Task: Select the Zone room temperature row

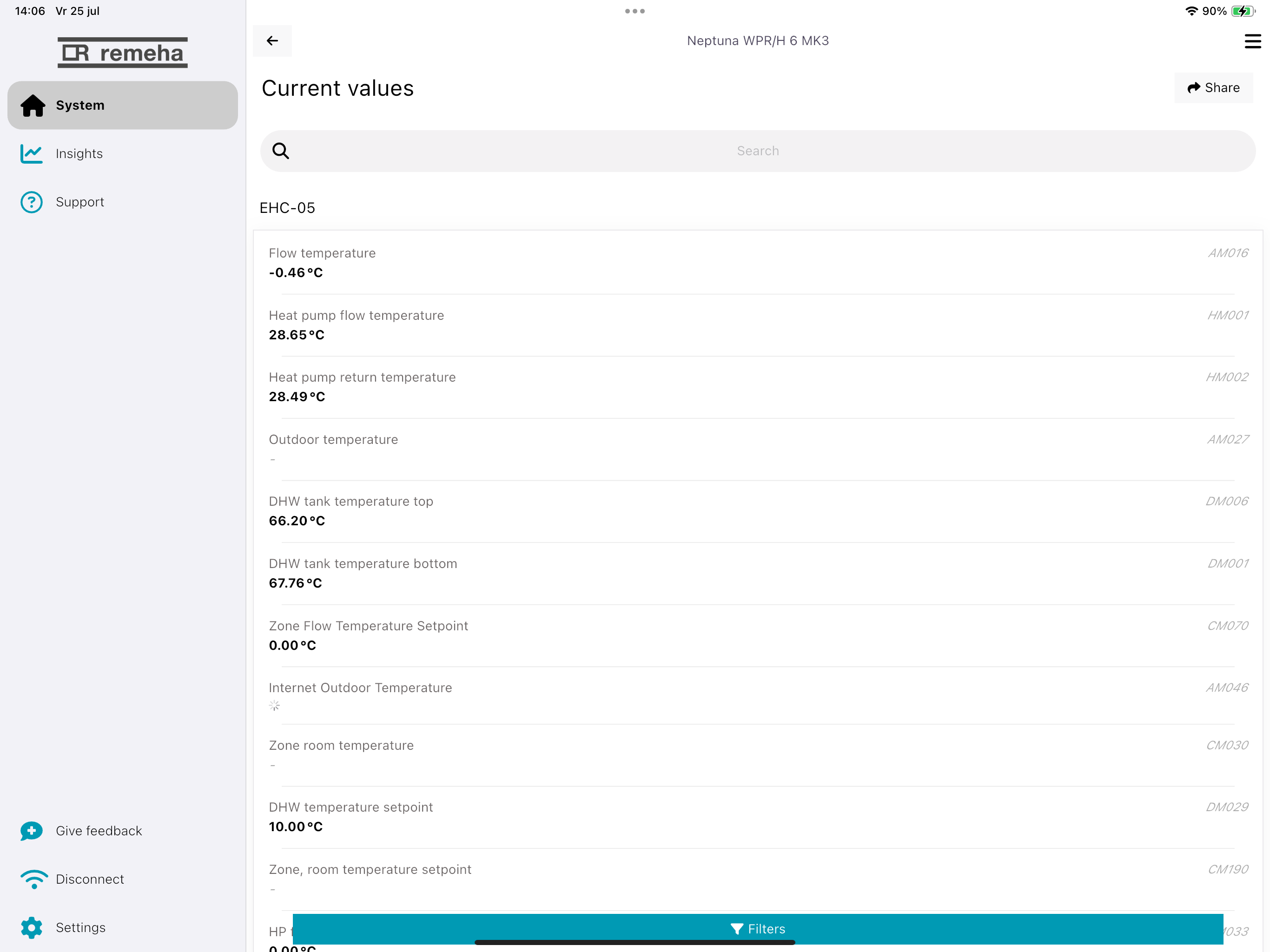Action: coord(758,755)
